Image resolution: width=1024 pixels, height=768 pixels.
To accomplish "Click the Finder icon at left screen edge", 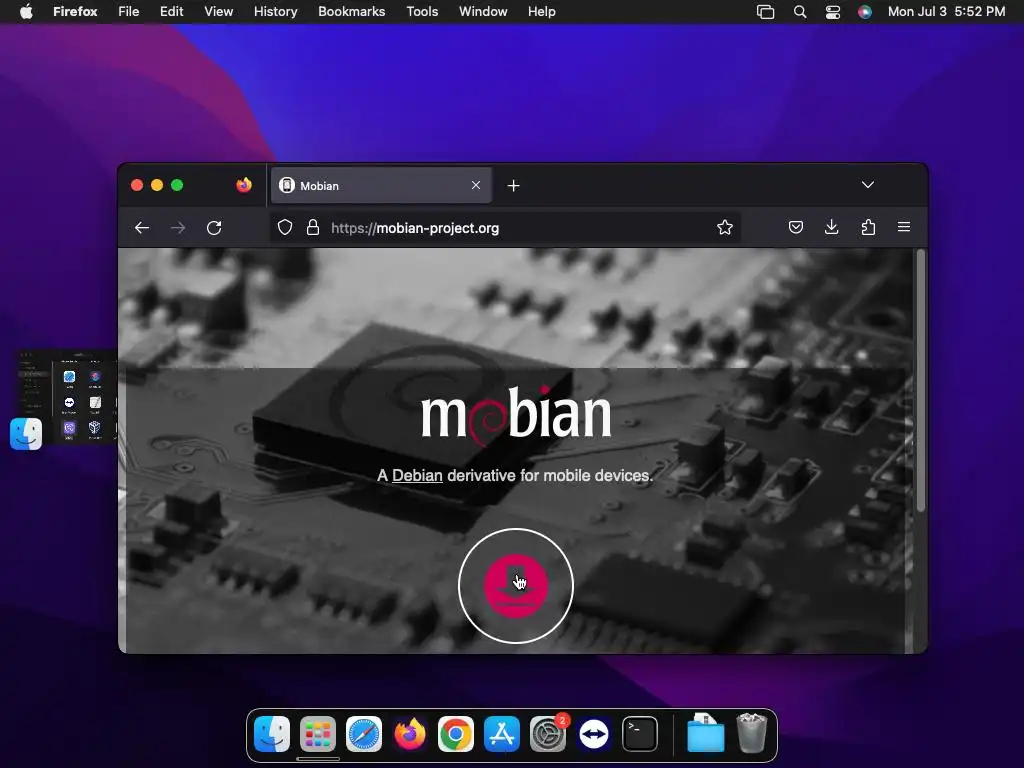I will (x=26, y=434).
